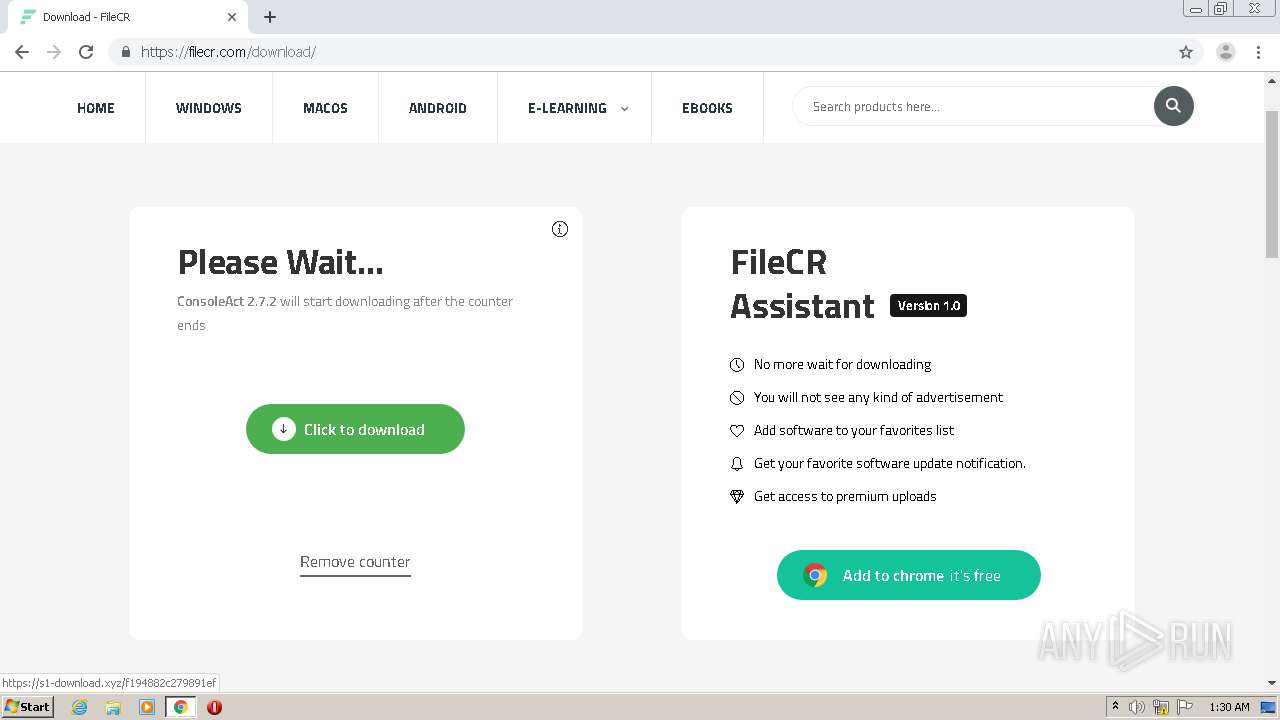
Task: Open the Windows Start menu
Action: 28,707
